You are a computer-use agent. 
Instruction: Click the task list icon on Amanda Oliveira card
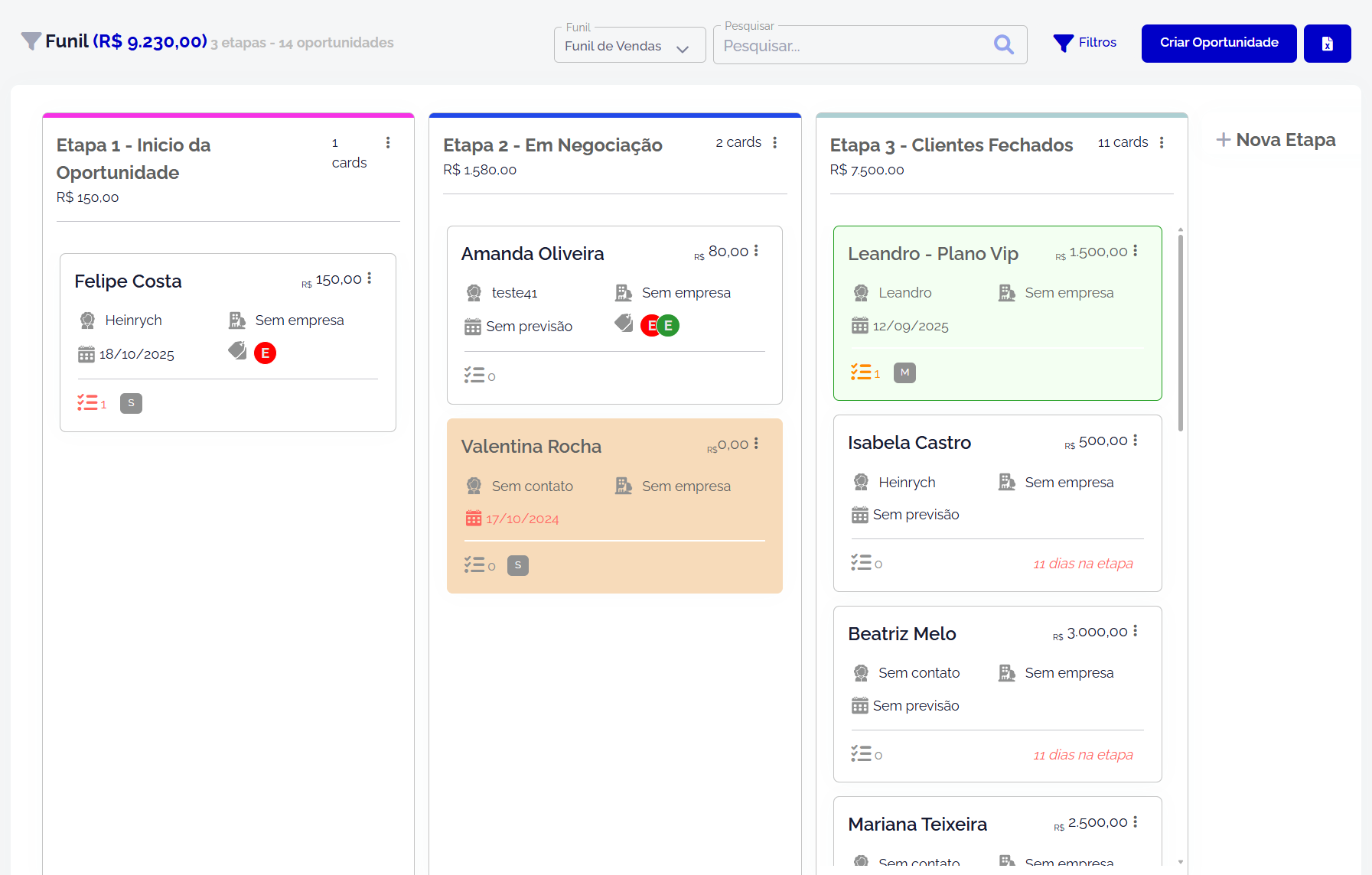pyautogui.click(x=474, y=375)
